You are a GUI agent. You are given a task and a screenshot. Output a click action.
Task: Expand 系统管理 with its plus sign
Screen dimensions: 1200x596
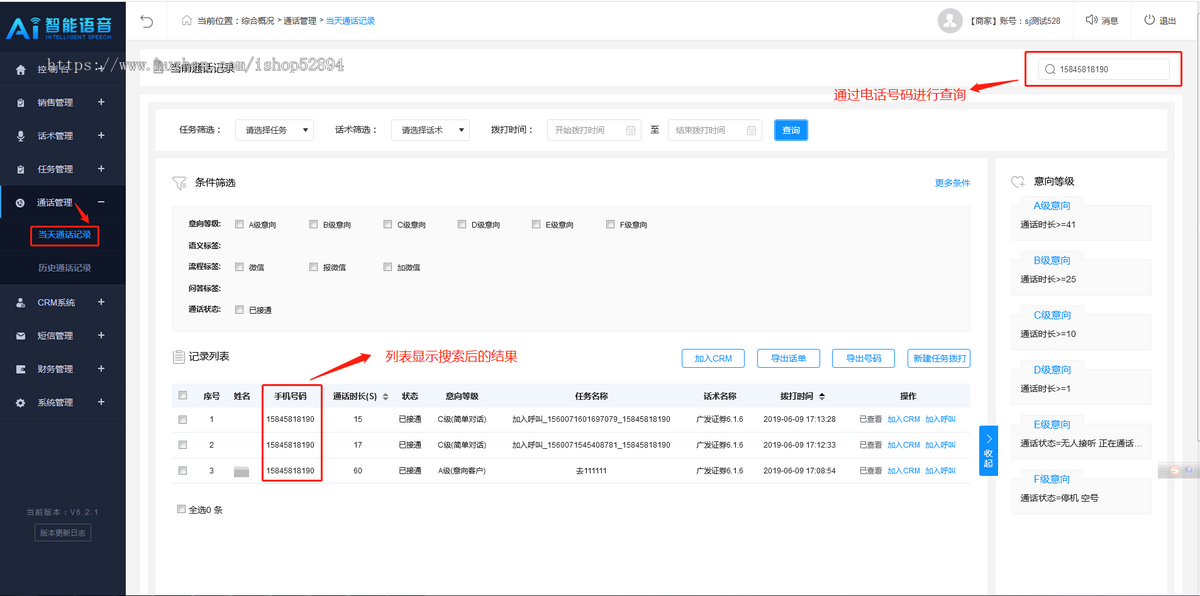coord(101,402)
